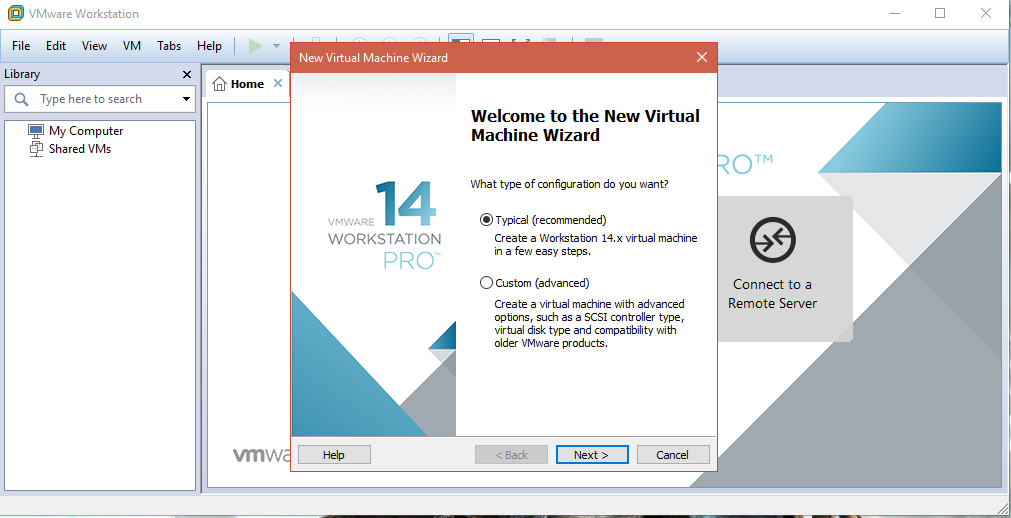1011x518 pixels.
Task: Click the greyed-out Back button
Action: [x=511, y=455]
